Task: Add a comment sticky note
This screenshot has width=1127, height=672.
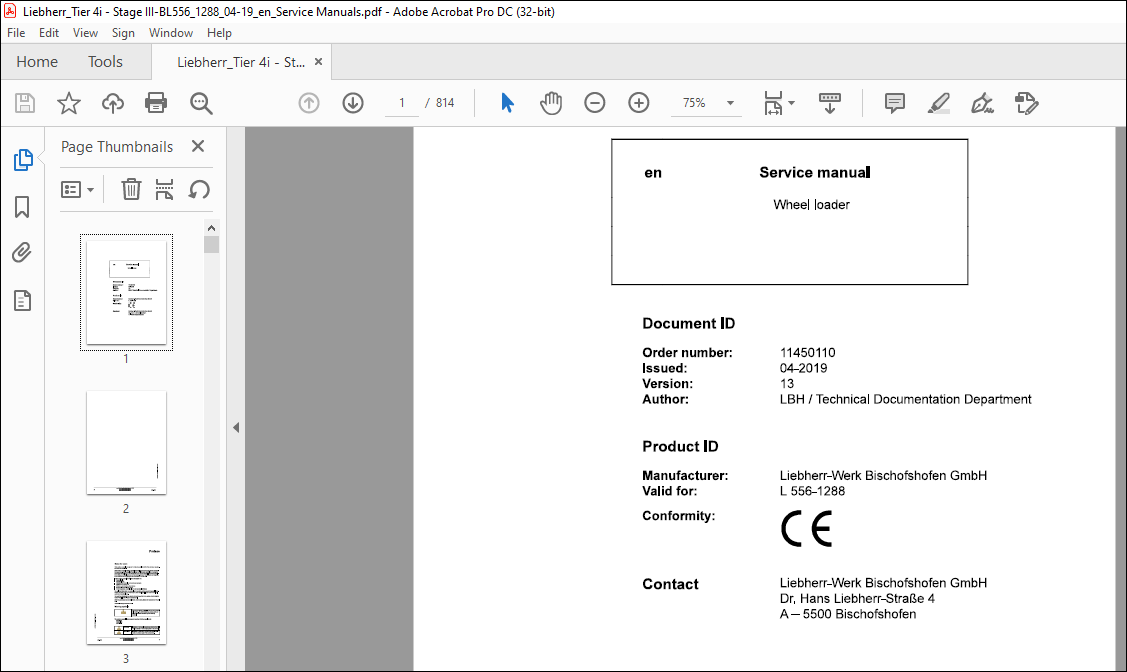Action: [895, 103]
